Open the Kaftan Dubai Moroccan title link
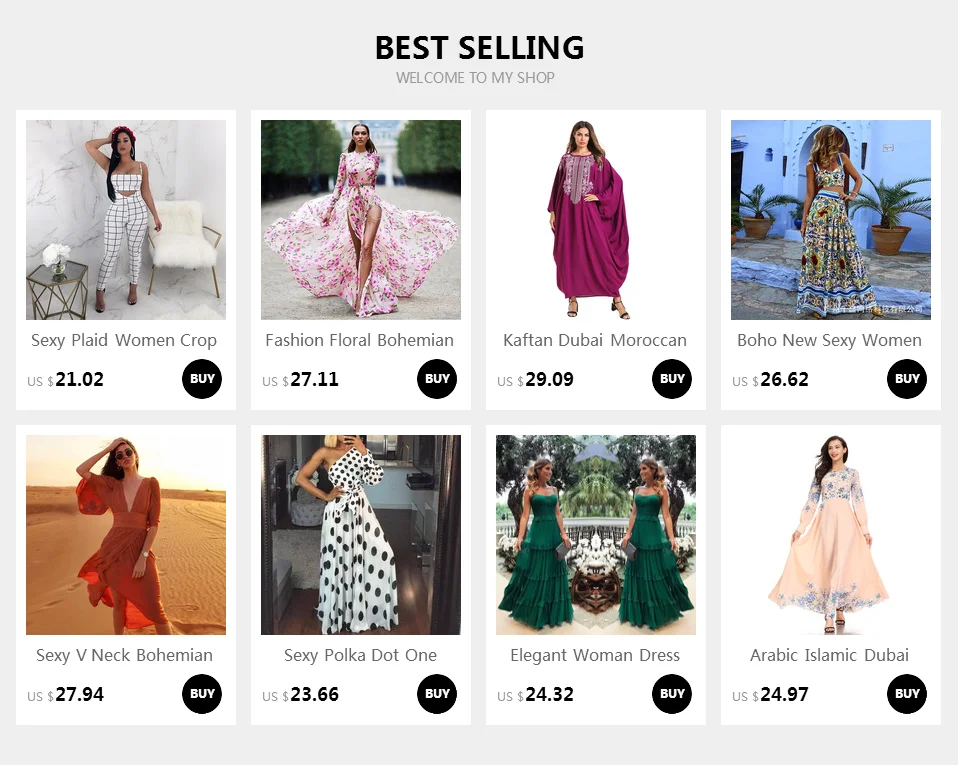This screenshot has height=765, width=958. 595,340
